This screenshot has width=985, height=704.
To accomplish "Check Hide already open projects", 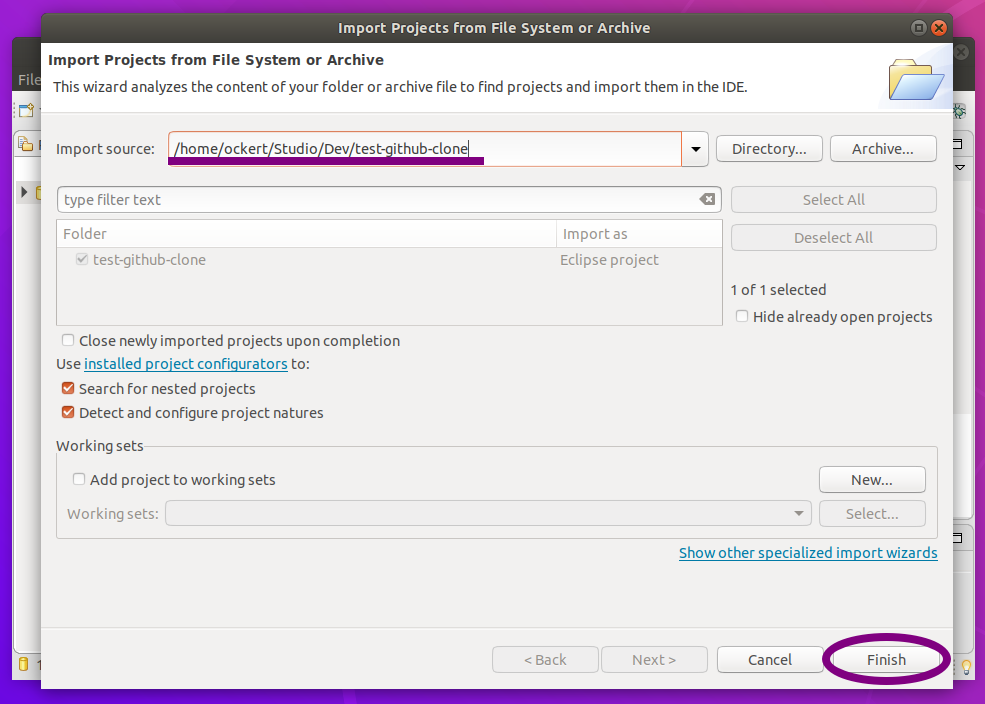I will pyautogui.click(x=742, y=317).
